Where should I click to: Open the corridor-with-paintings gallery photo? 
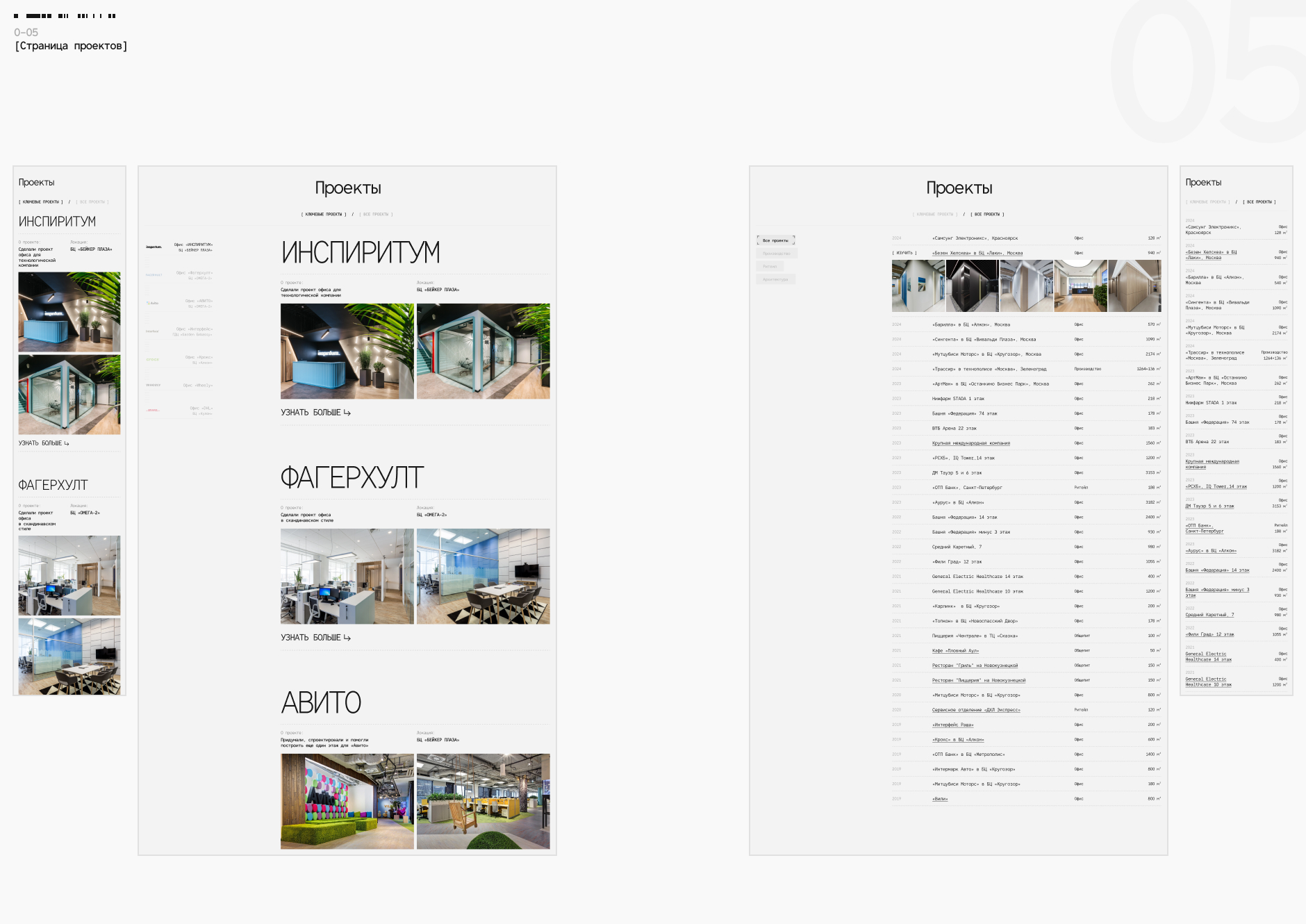coord(918,286)
